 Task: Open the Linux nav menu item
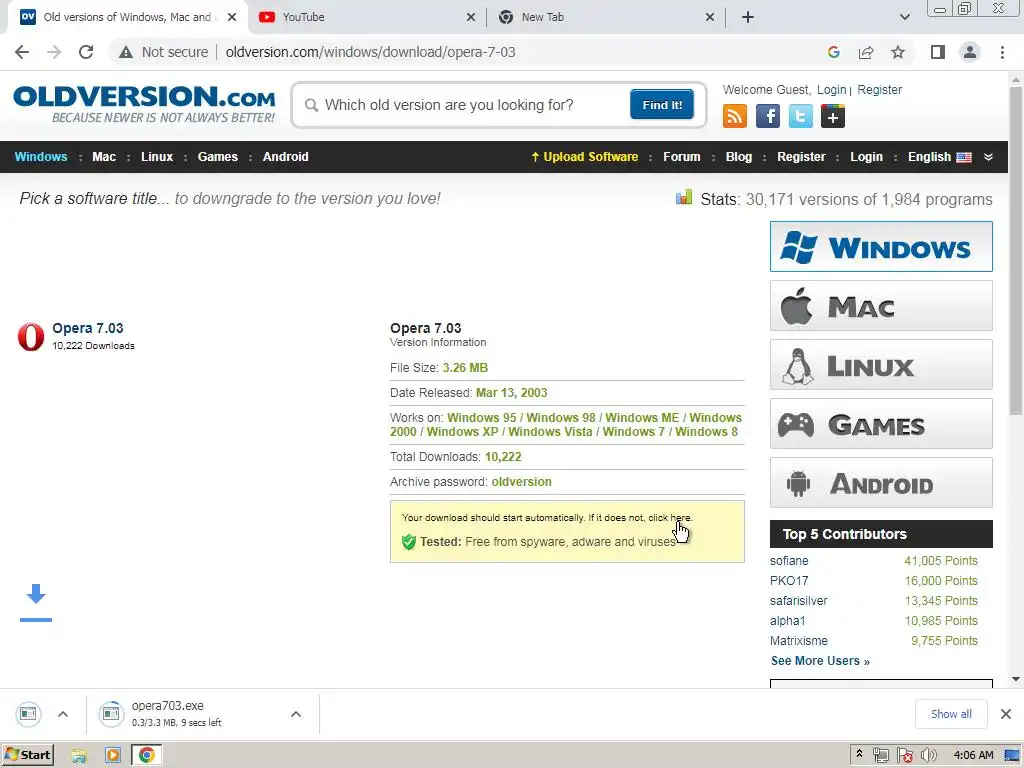tap(157, 157)
